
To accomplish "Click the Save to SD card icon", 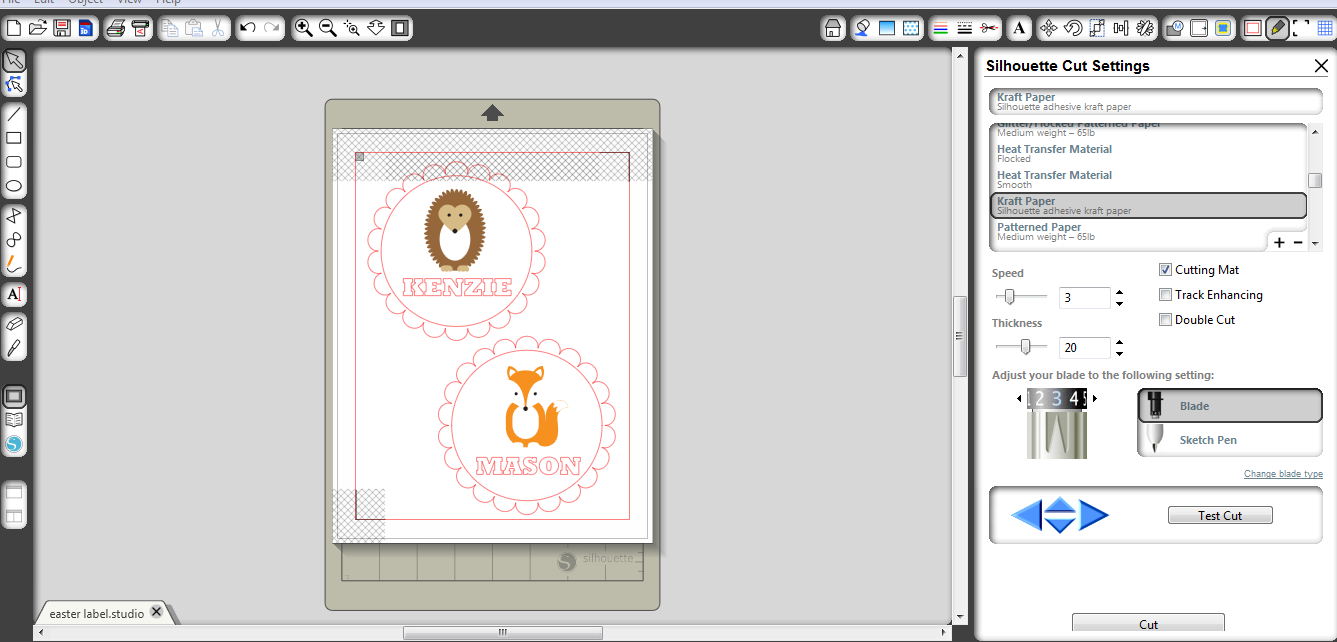I will pyautogui.click(x=85, y=28).
